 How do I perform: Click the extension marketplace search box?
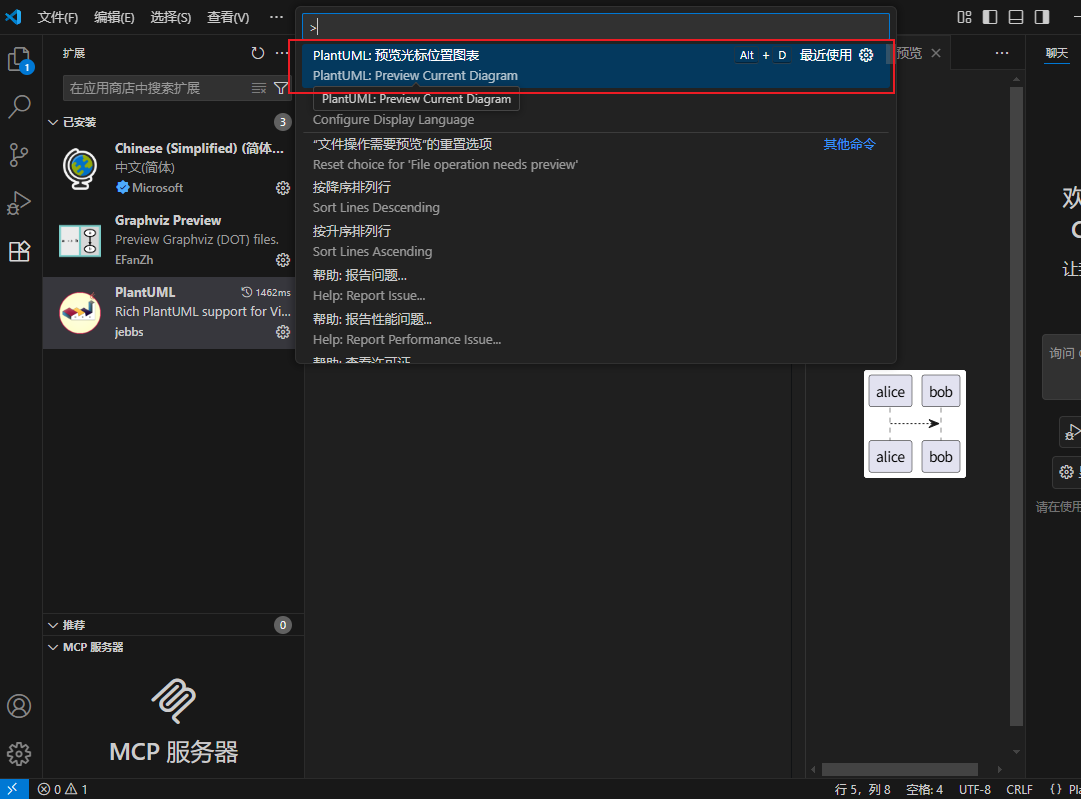tap(157, 88)
